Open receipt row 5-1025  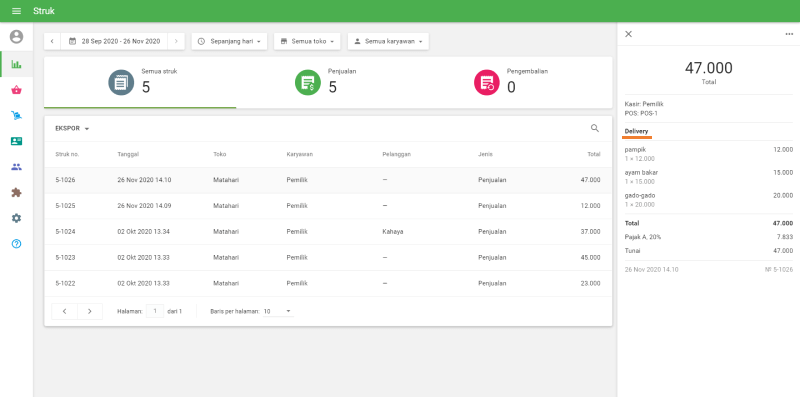click(x=328, y=206)
